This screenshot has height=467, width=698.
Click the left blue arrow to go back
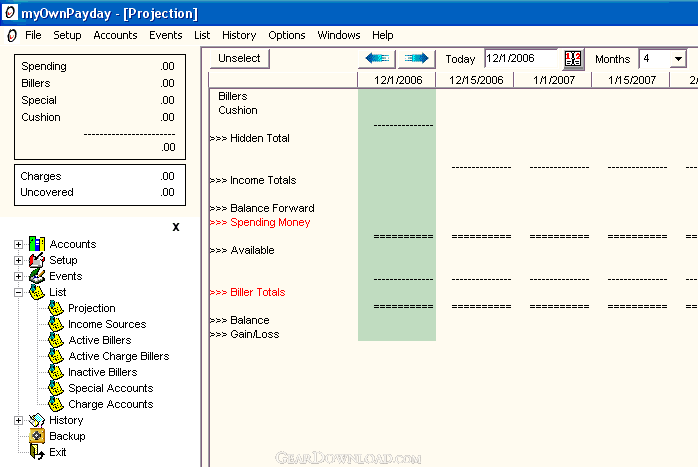(x=377, y=58)
